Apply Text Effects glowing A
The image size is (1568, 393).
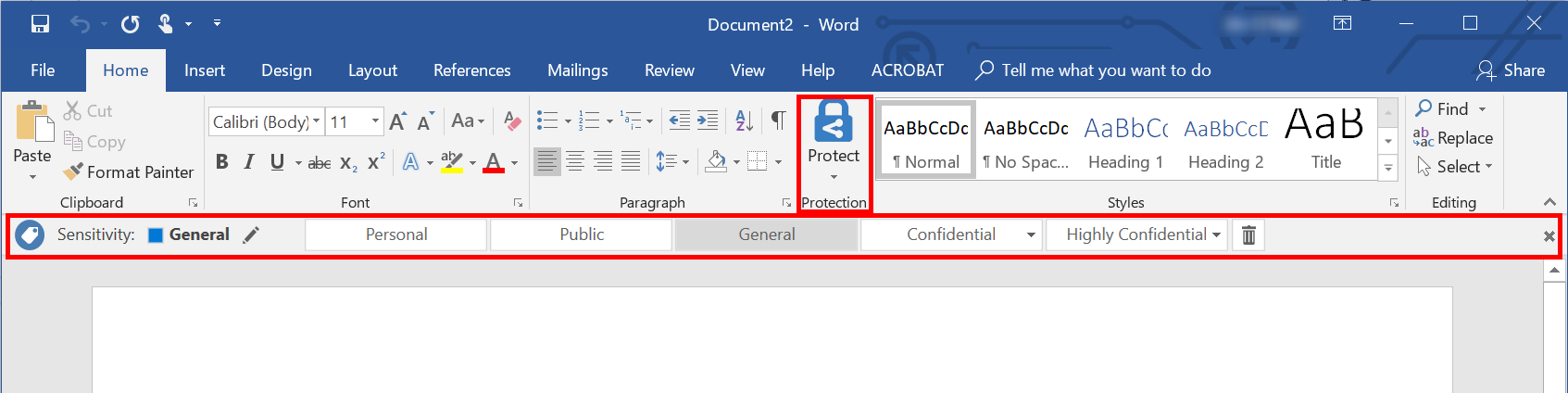pyautogui.click(x=411, y=162)
